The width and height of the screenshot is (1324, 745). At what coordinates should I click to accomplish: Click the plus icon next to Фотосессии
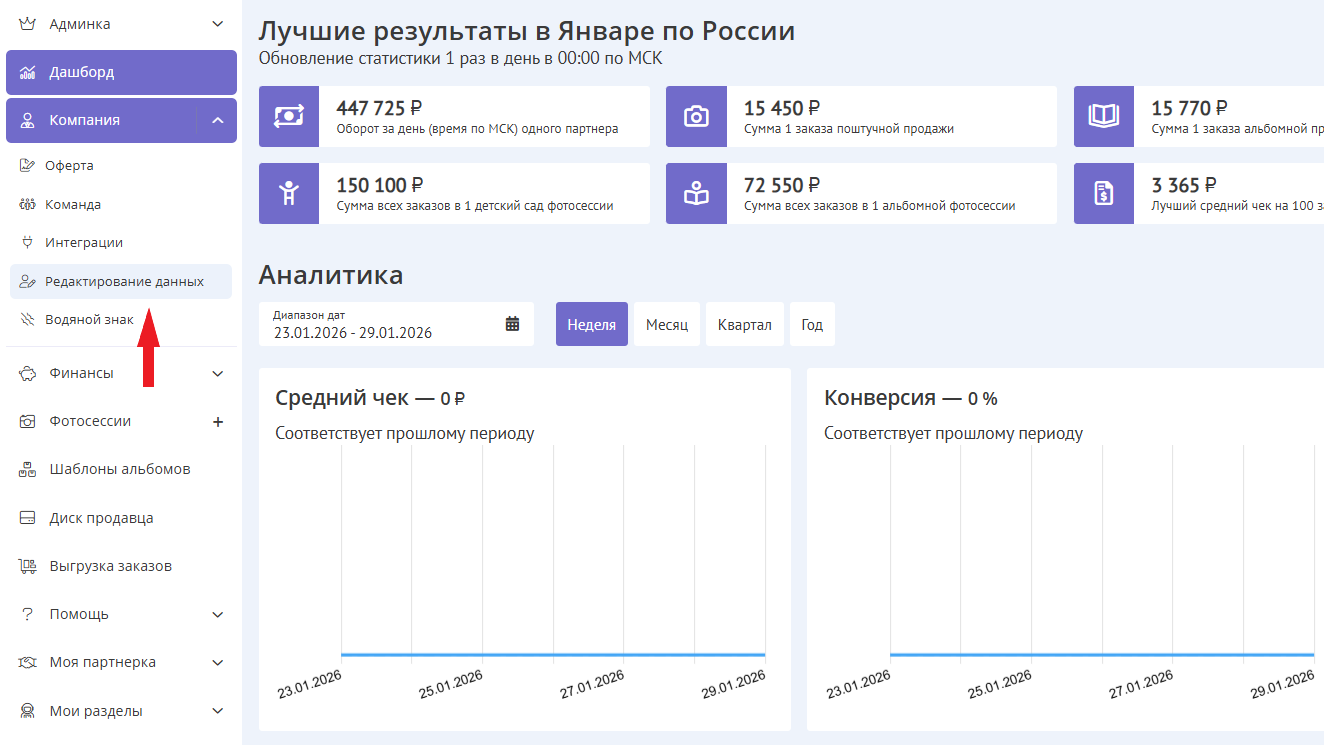[x=218, y=422]
